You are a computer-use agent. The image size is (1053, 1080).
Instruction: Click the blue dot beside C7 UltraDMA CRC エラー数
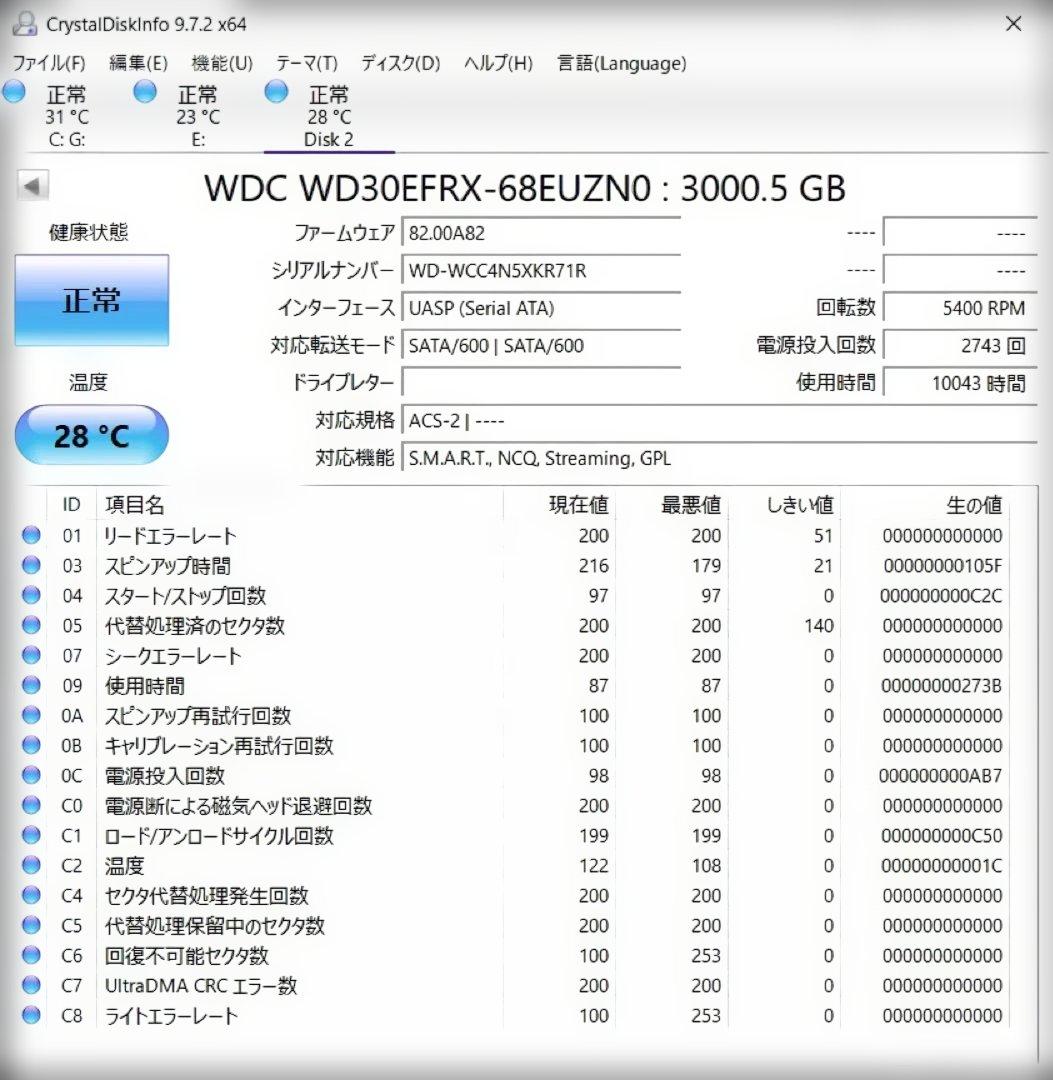pyautogui.click(x=30, y=986)
